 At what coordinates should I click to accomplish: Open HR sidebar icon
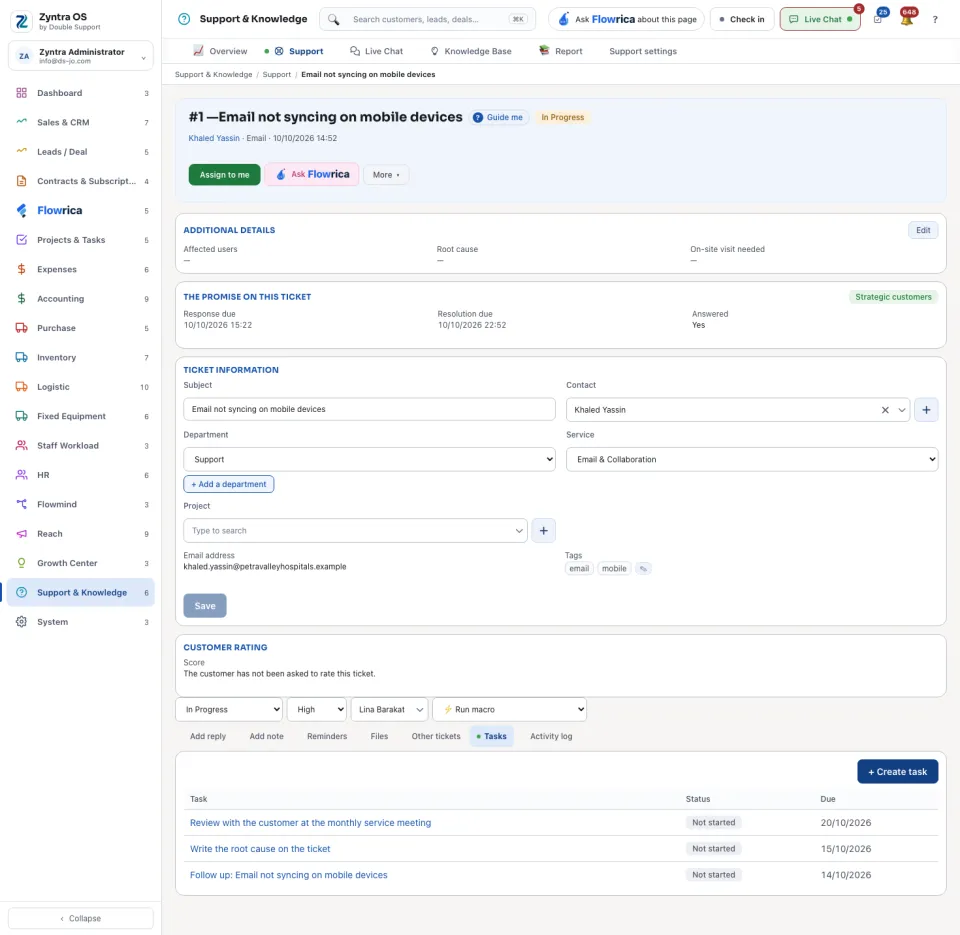21,475
